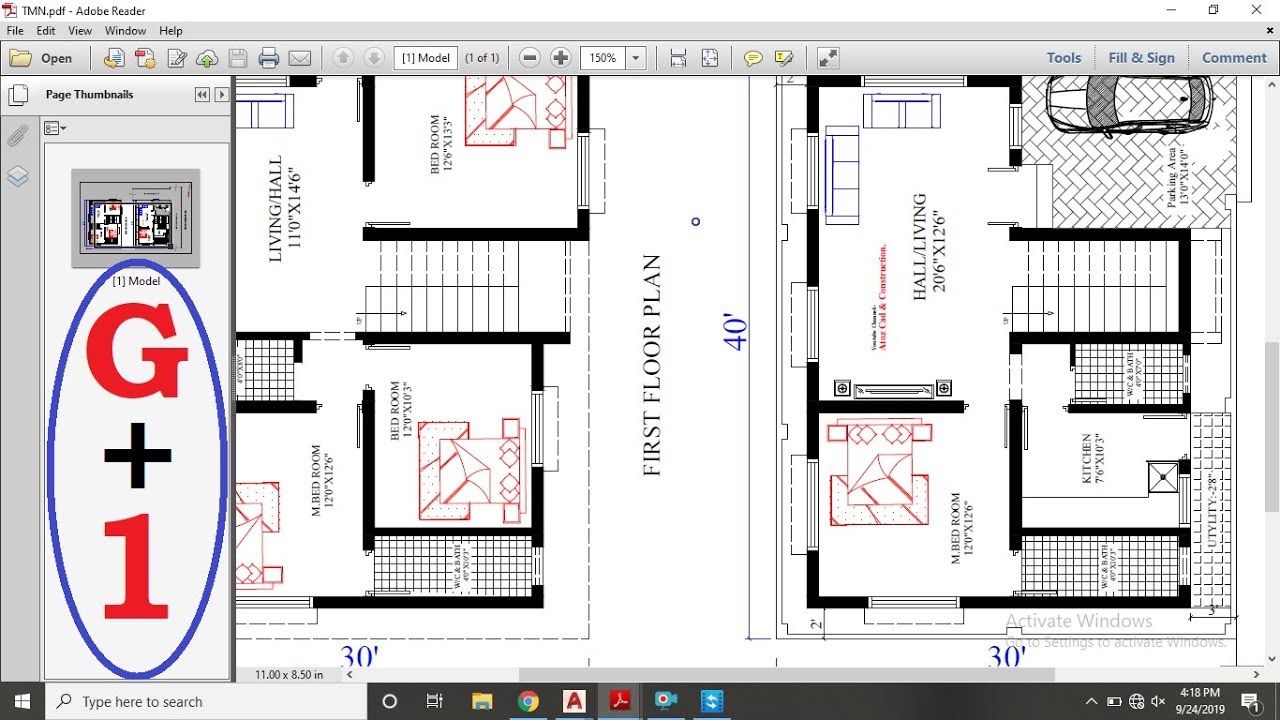1280x720 pixels.
Task: Open the File menu
Action: pyautogui.click(x=15, y=31)
